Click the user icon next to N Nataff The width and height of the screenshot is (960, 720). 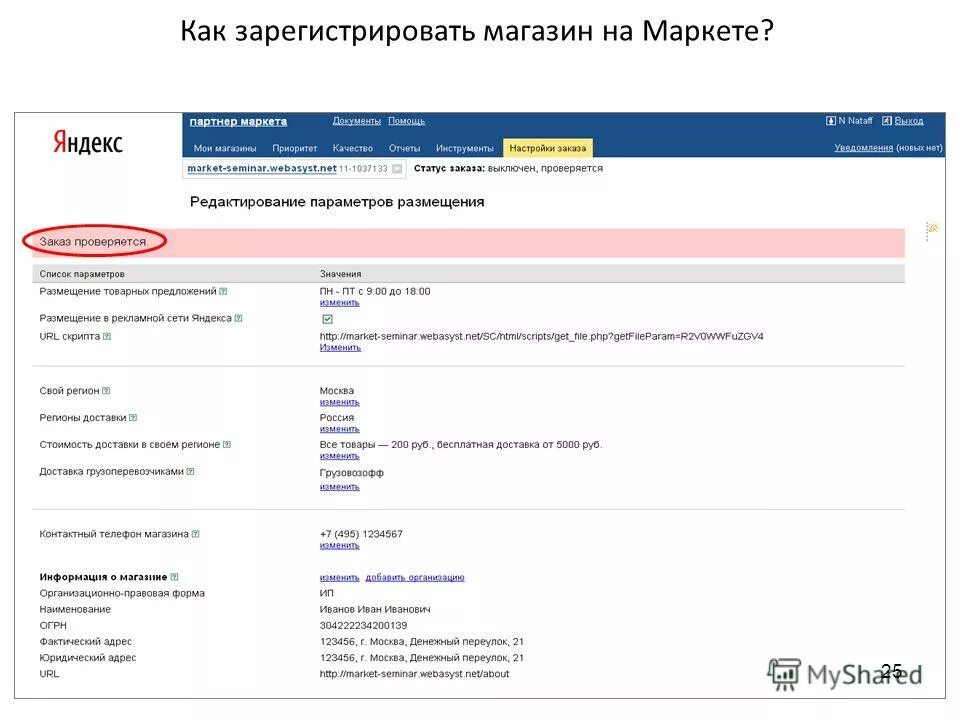[831, 121]
